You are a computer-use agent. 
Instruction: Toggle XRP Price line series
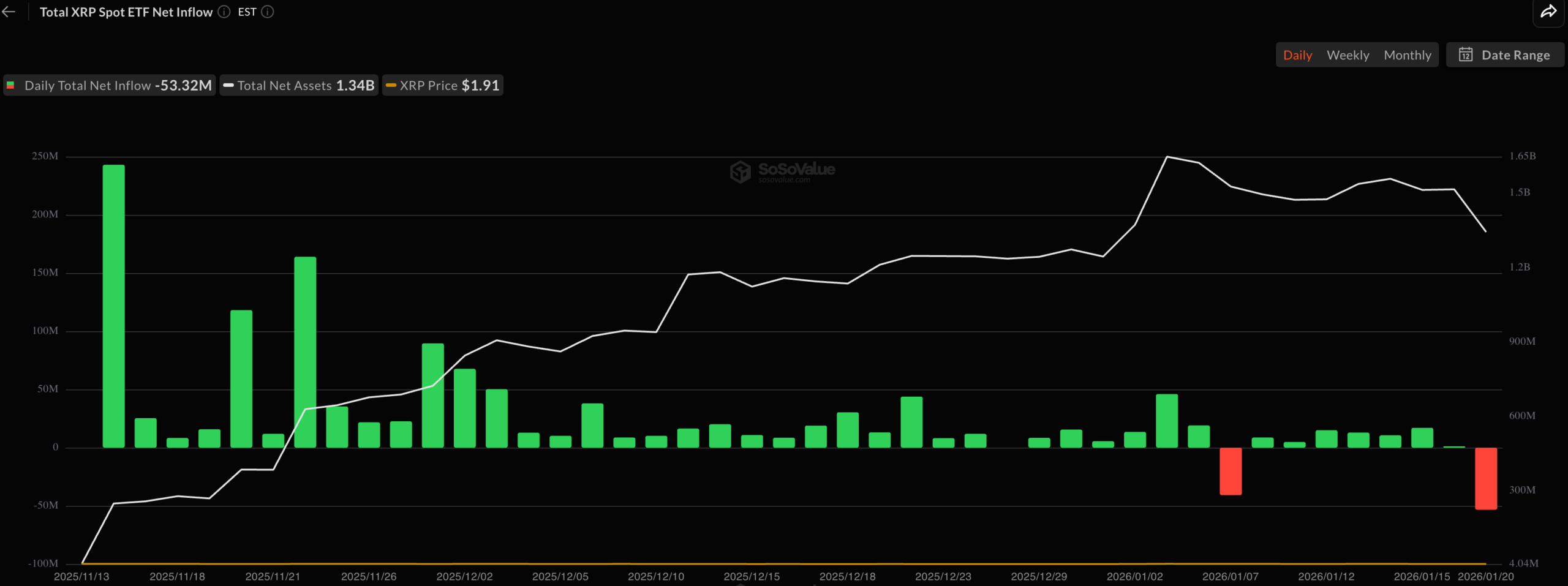[443, 85]
